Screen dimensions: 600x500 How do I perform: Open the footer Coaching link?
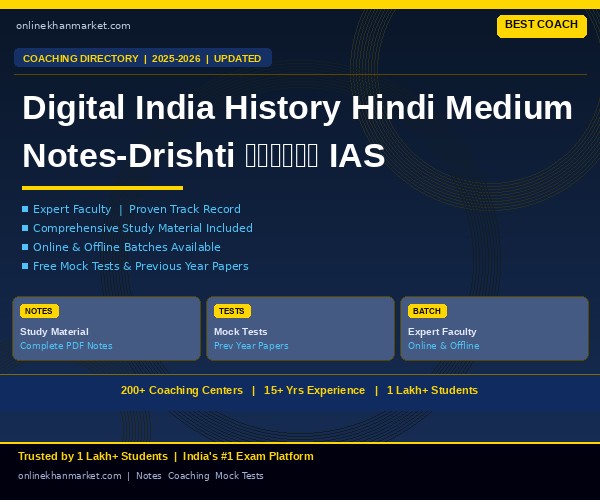pos(189,476)
